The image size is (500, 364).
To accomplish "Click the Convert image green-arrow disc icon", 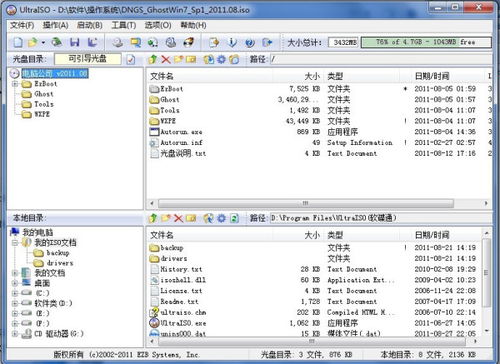I will [153, 42].
